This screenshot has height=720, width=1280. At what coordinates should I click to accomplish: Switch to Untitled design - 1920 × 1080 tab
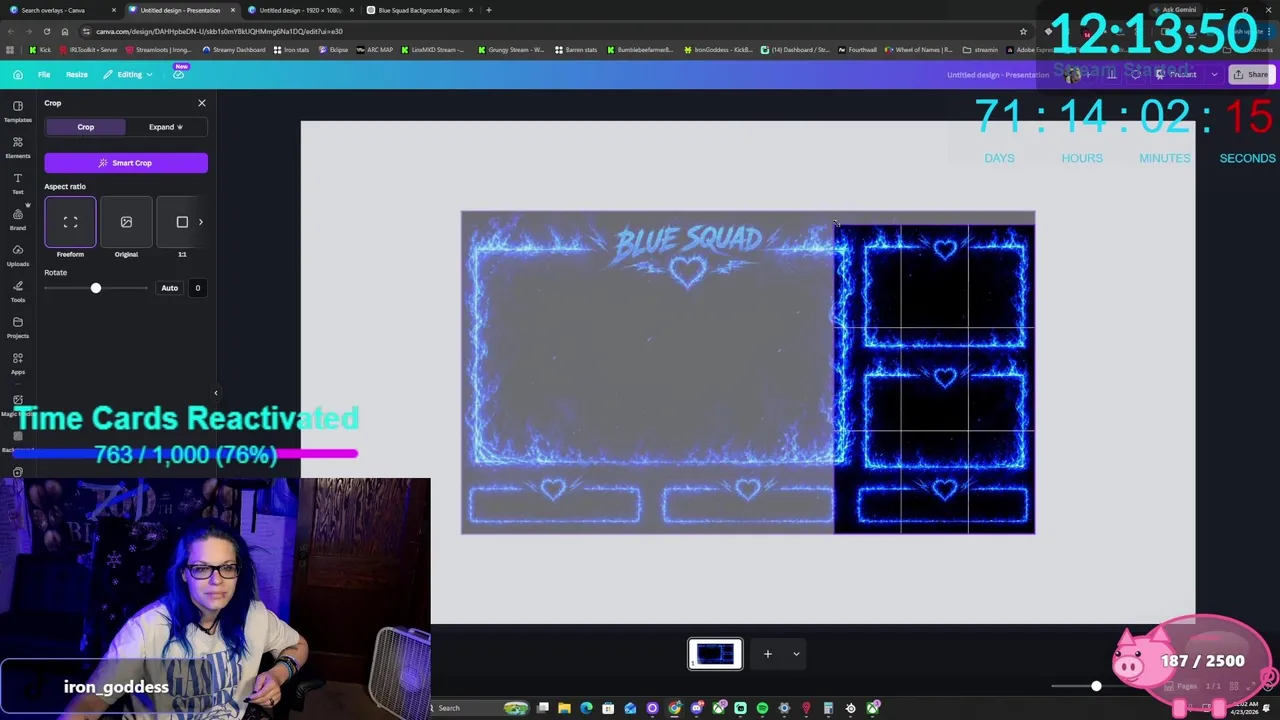tap(300, 10)
